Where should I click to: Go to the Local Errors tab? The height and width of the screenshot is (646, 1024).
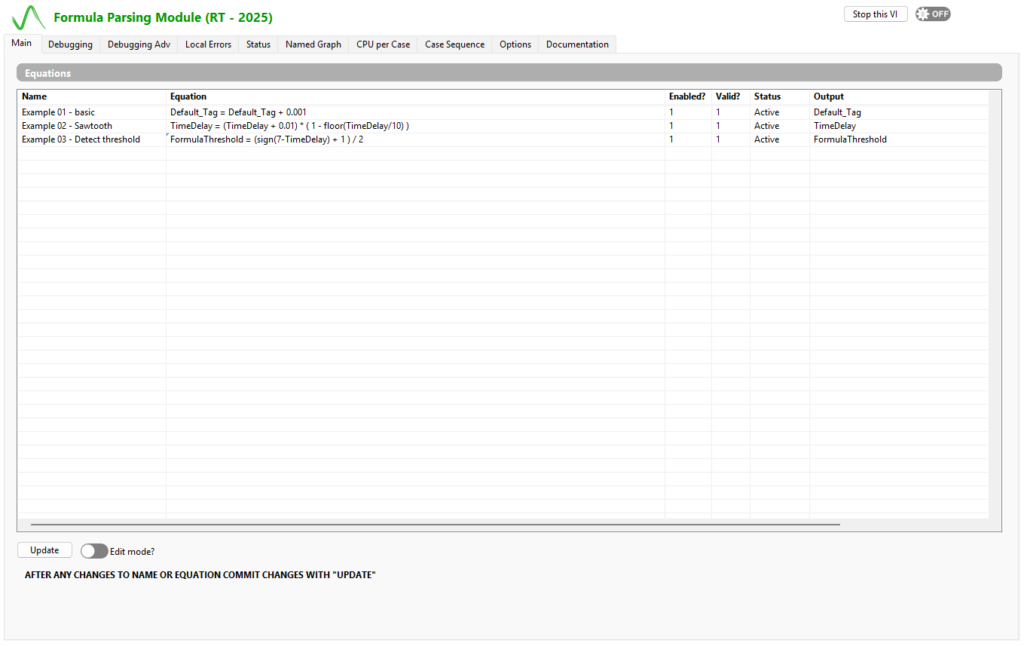pos(208,44)
